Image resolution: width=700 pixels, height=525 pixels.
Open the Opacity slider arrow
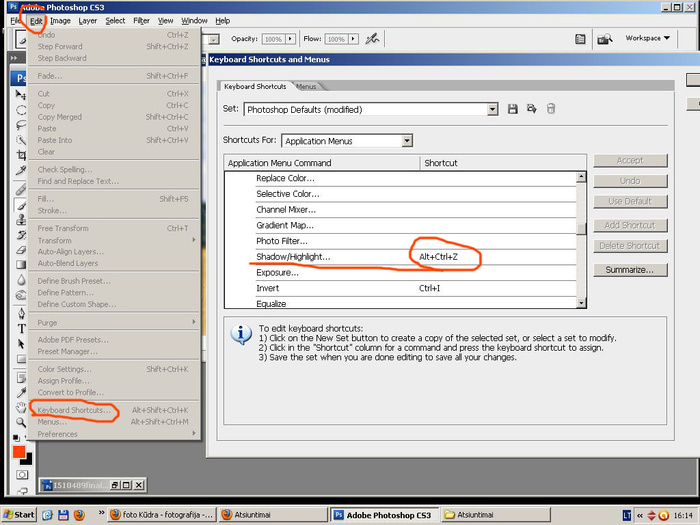[290, 39]
